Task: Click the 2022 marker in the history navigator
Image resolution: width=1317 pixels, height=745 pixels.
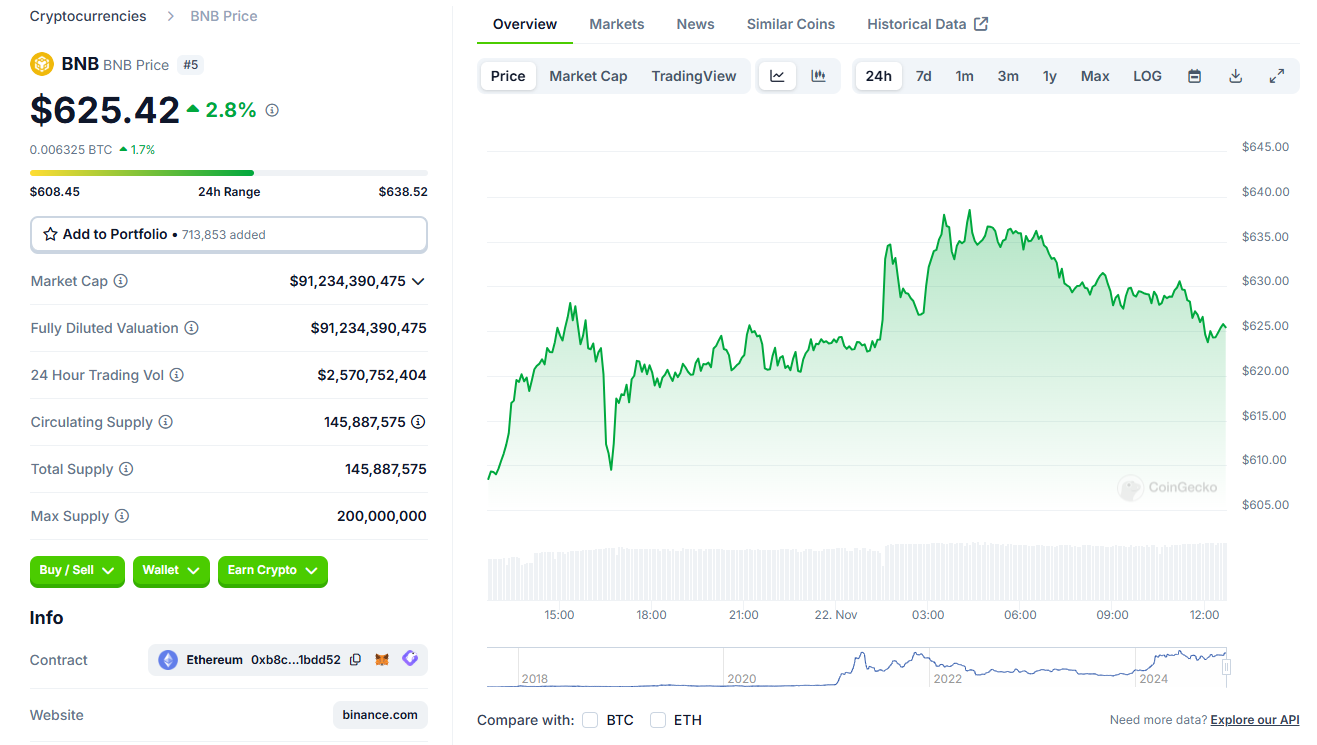Action: click(947, 679)
